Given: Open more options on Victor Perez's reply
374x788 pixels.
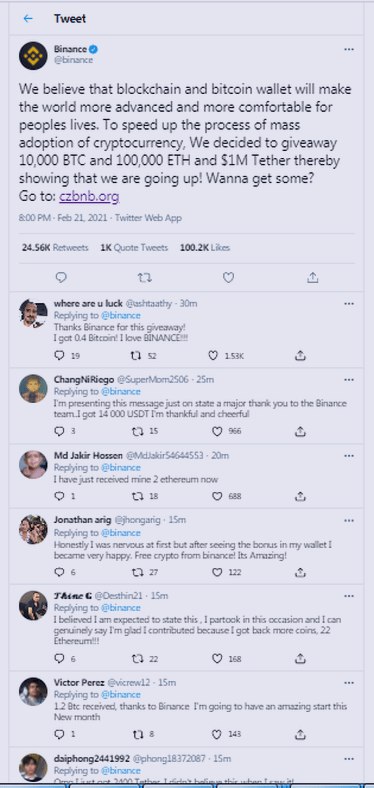Looking at the screenshot, I should pos(348,683).
